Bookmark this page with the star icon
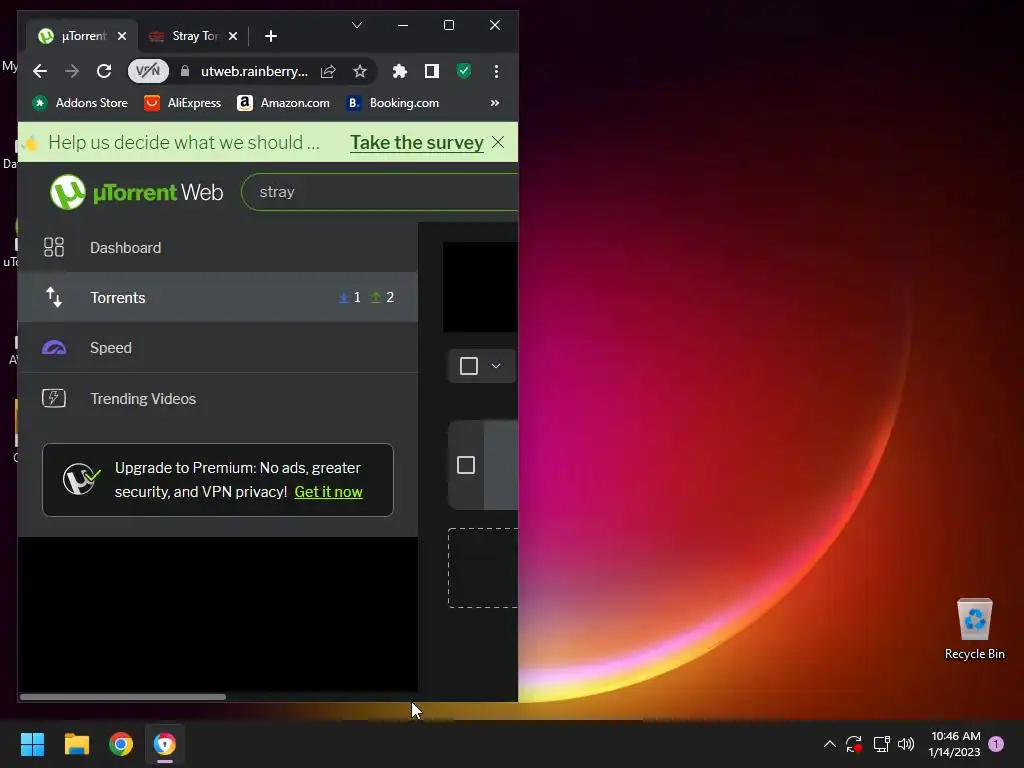This screenshot has width=1024, height=768. [x=360, y=71]
